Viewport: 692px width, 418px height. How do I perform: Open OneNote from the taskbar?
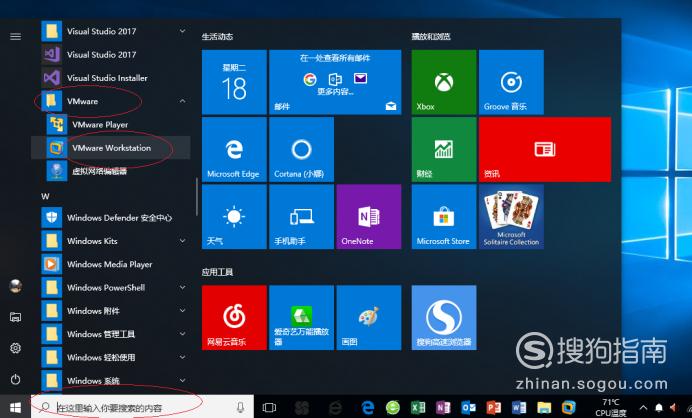pyautogui.click(x=443, y=407)
